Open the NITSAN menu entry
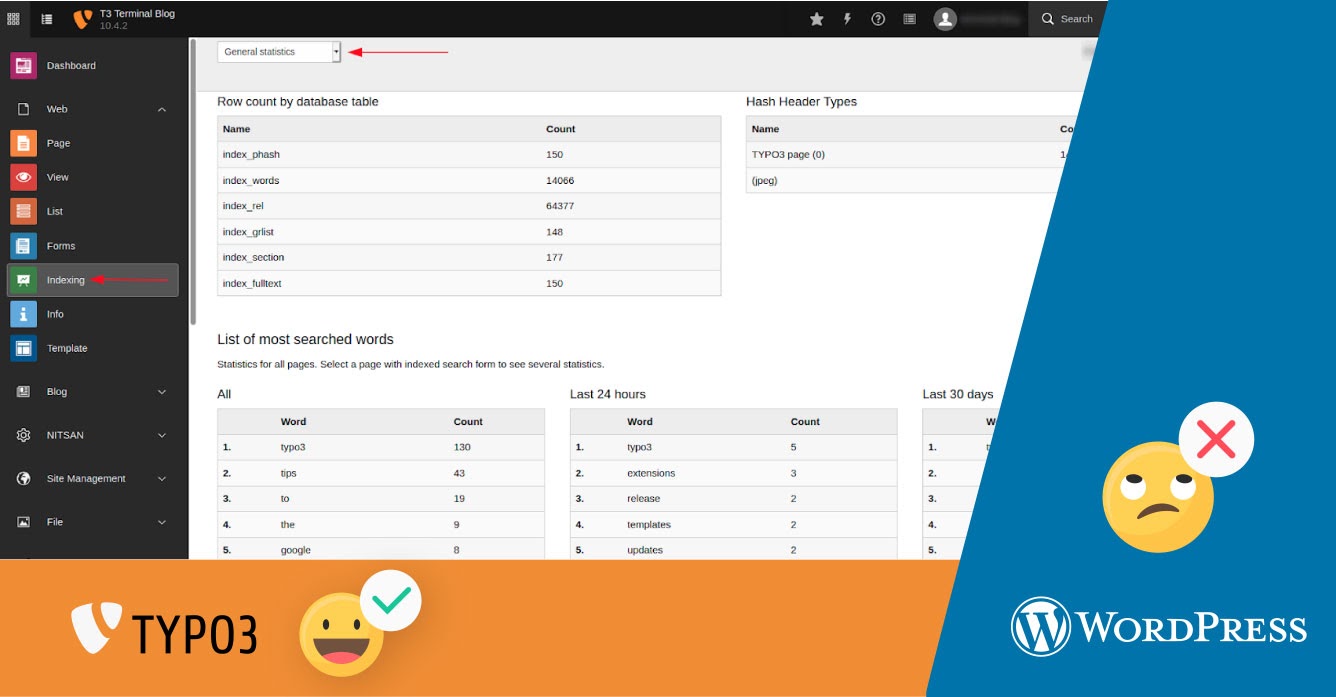Screen dimensions: 1336x697 coord(90,435)
